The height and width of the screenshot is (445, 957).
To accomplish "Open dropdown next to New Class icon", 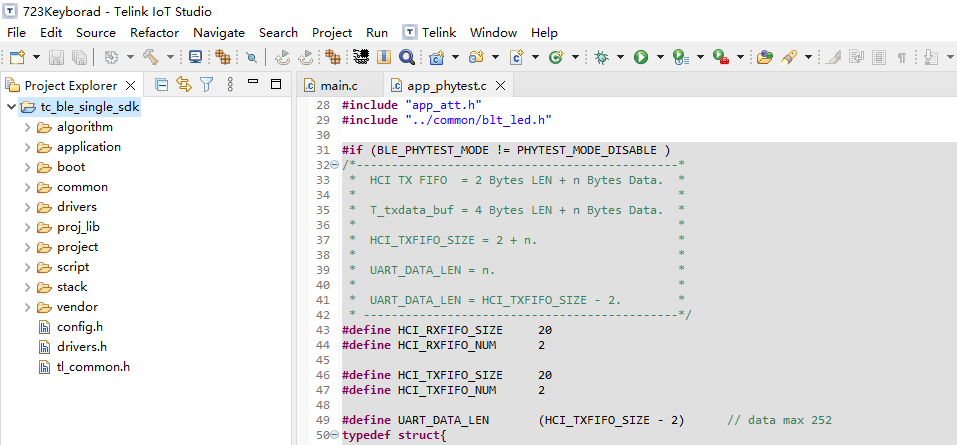I will point(575,57).
